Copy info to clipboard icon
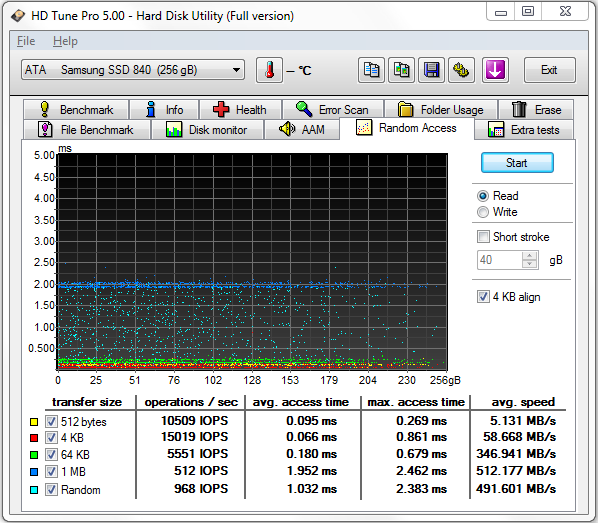The width and height of the screenshot is (598, 523). (371, 70)
